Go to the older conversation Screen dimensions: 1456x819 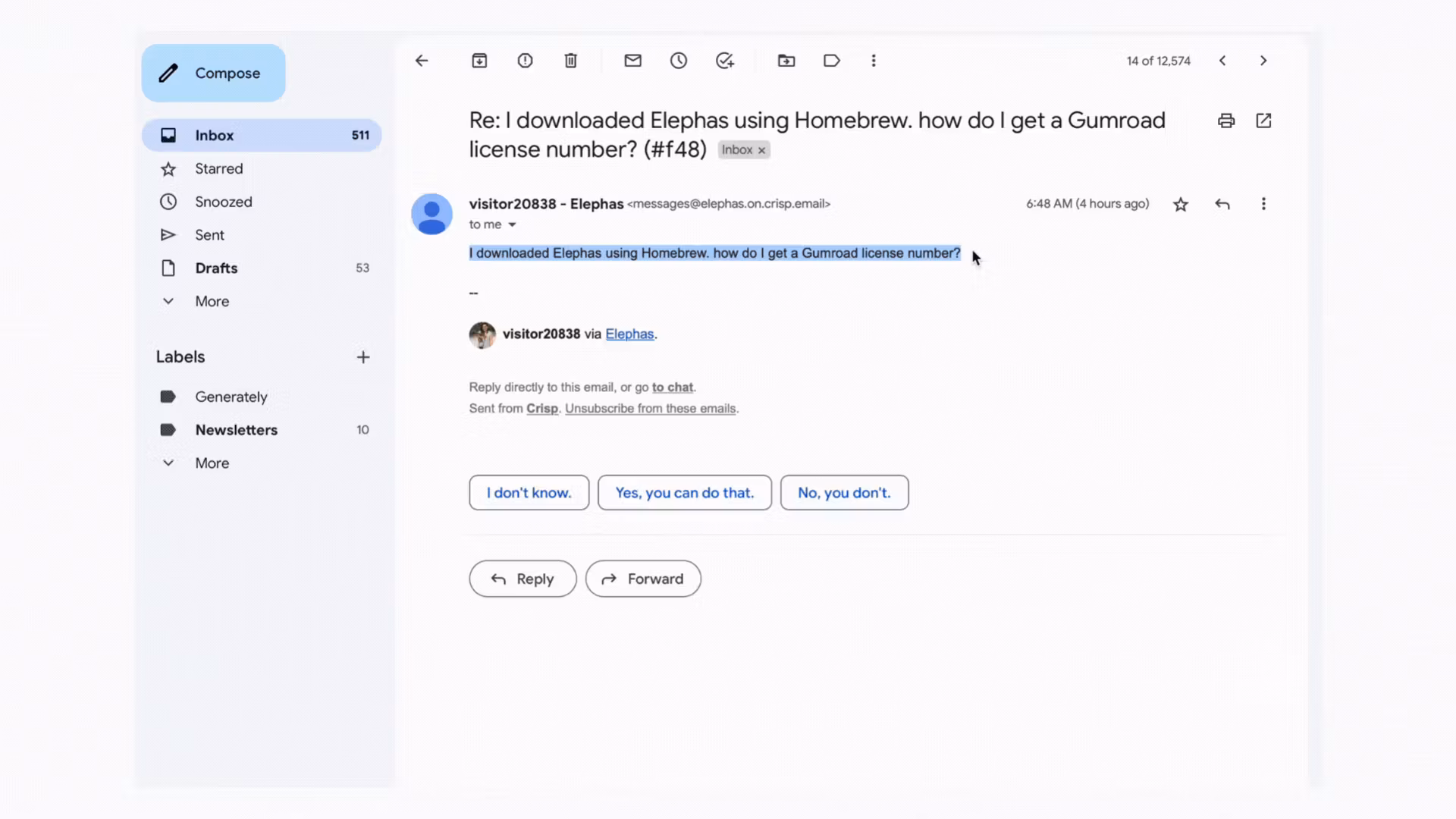(x=1263, y=61)
